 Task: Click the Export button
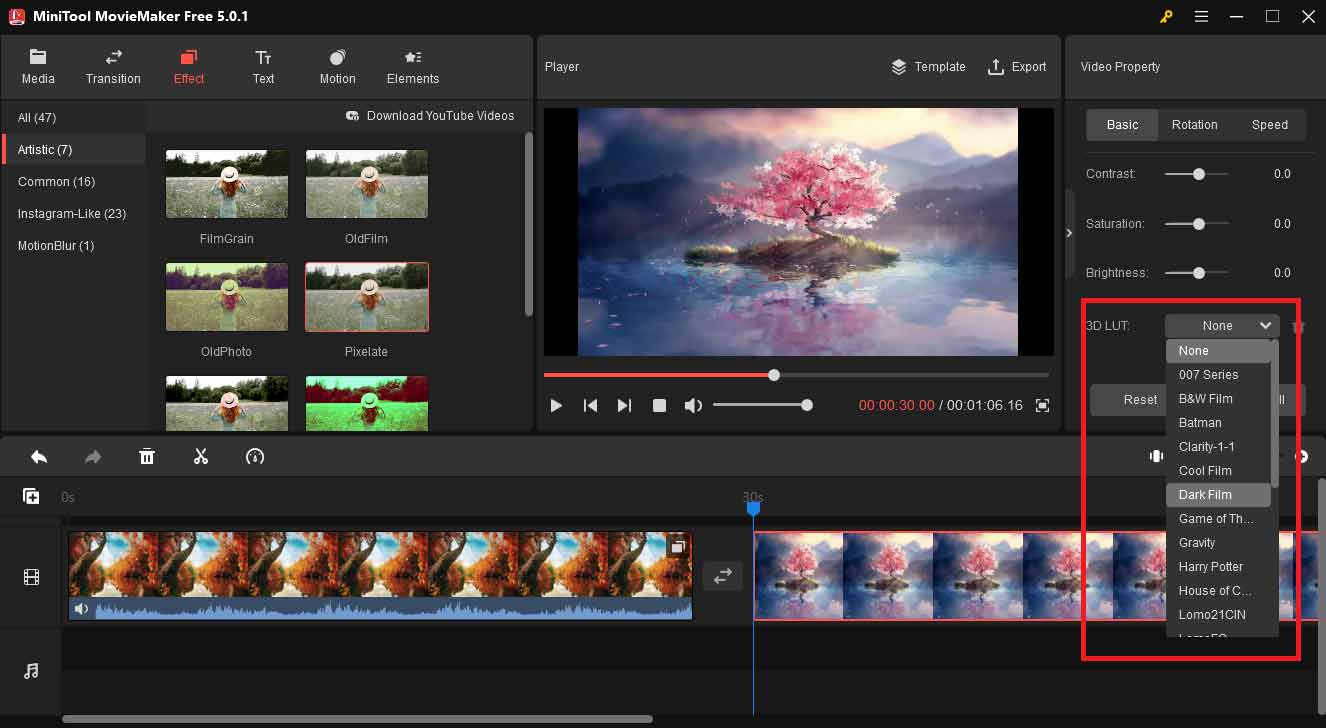(1017, 67)
